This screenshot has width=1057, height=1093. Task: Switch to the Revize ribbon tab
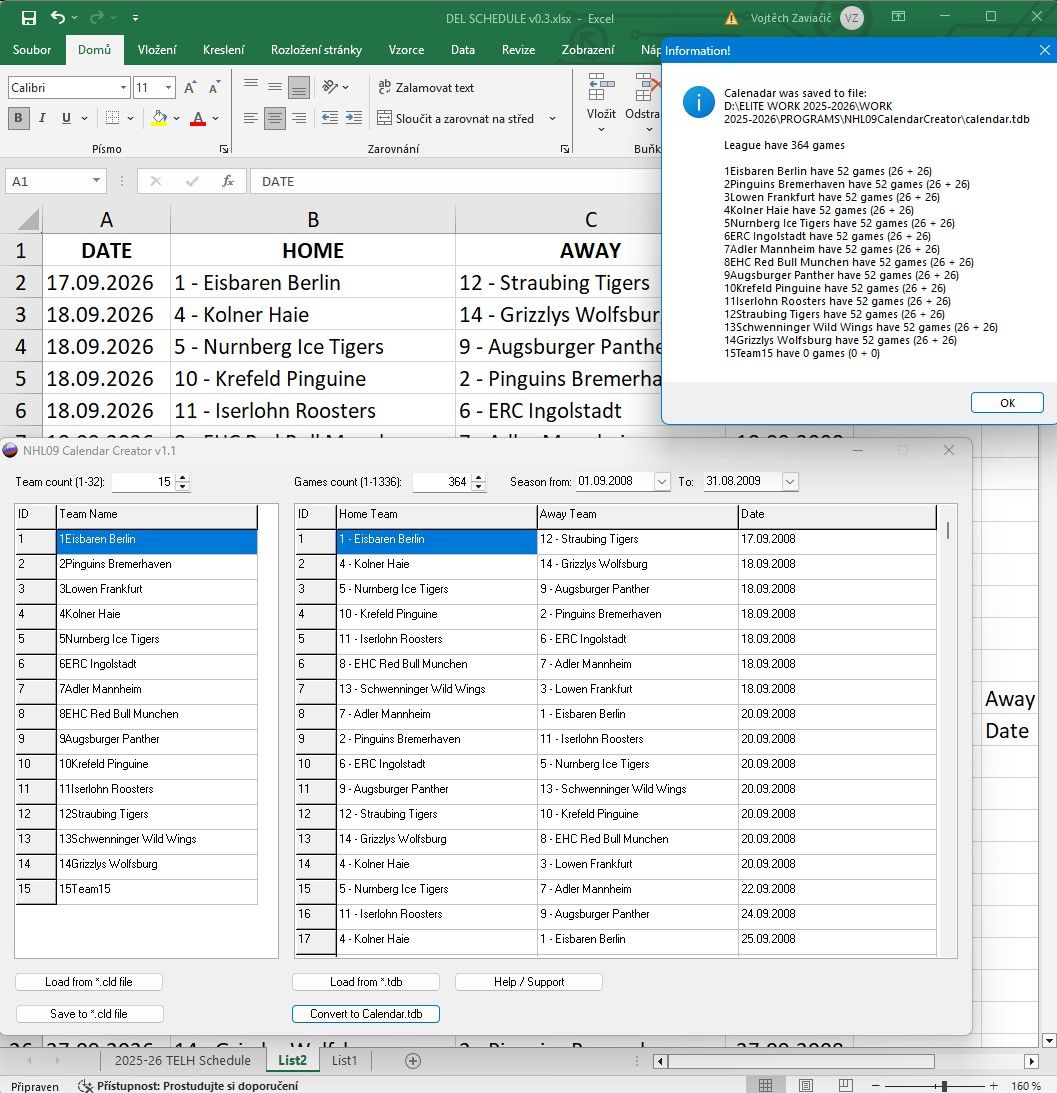pyautogui.click(x=518, y=49)
